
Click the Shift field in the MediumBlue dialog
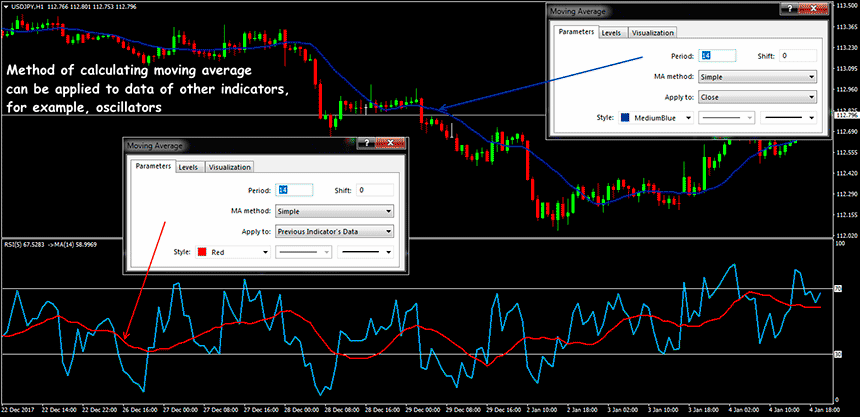(x=797, y=55)
